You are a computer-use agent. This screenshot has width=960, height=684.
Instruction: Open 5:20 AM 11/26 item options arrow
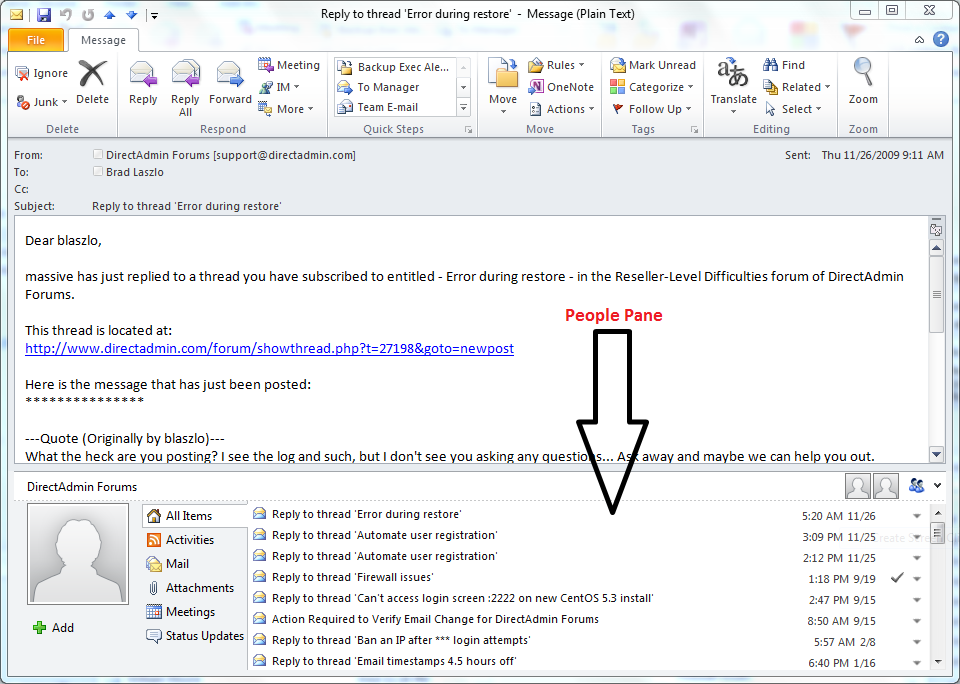pyautogui.click(x=917, y=516)
